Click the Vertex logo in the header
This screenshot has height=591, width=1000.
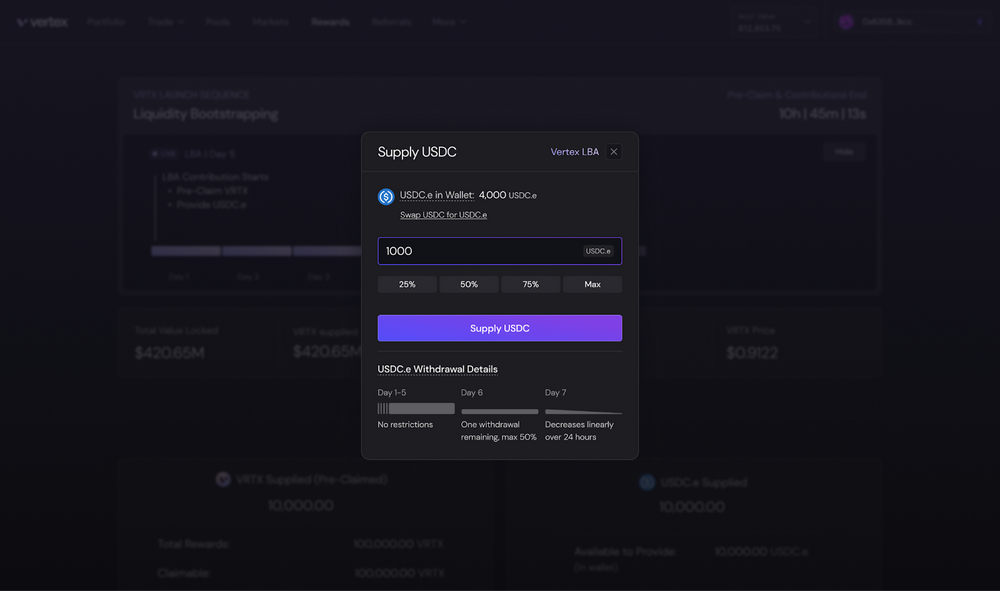click(43, 22)
